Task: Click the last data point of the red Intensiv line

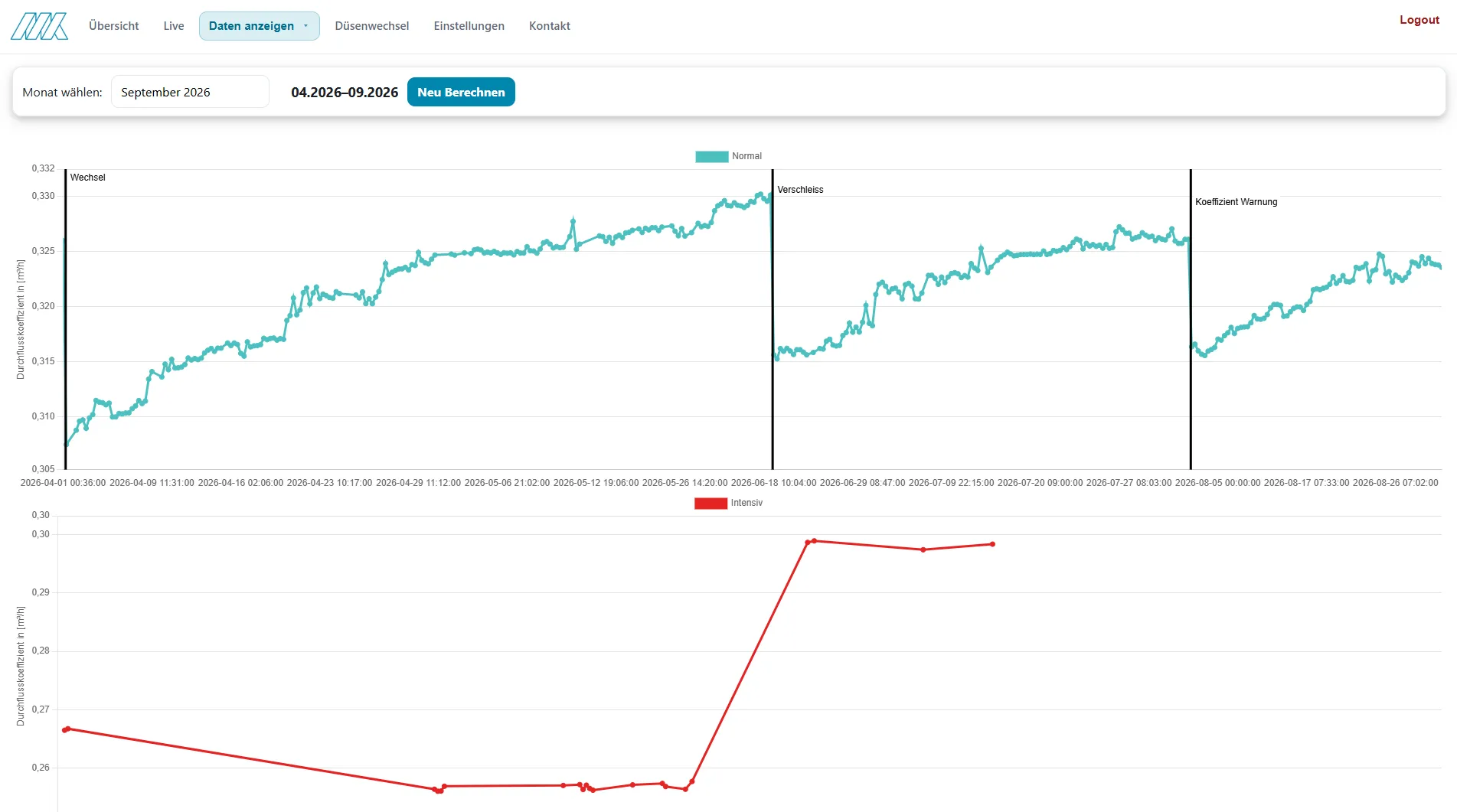Action: click(993, 544)
